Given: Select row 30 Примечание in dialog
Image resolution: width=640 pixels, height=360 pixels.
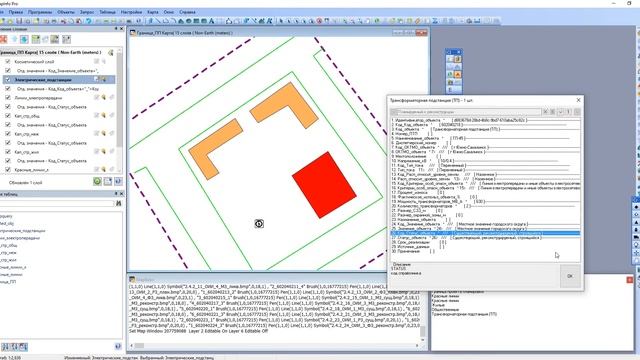Looking at the screenshot, I should pos(485,251).
